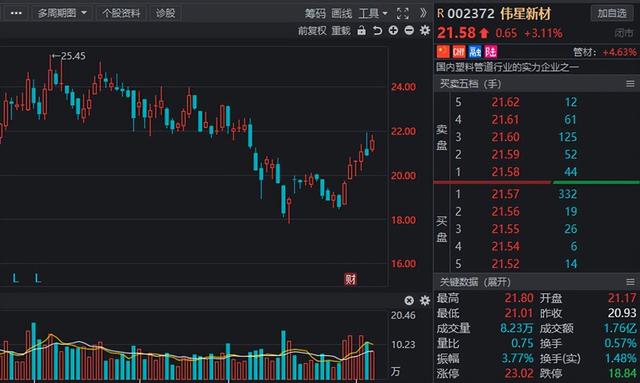This screenshot has height=383, width=640.
Task: Select sell level 4 price 21.61
Action: pos(505,120)
